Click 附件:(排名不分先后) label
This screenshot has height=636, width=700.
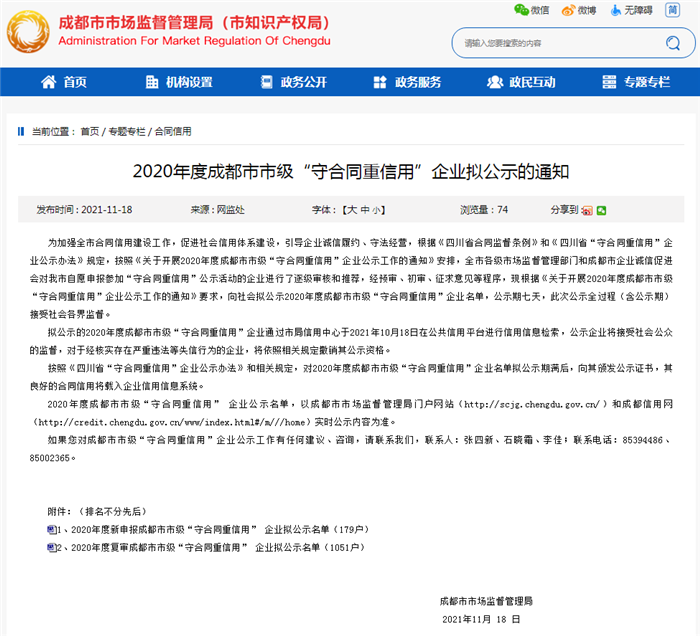tap(97, 511)
